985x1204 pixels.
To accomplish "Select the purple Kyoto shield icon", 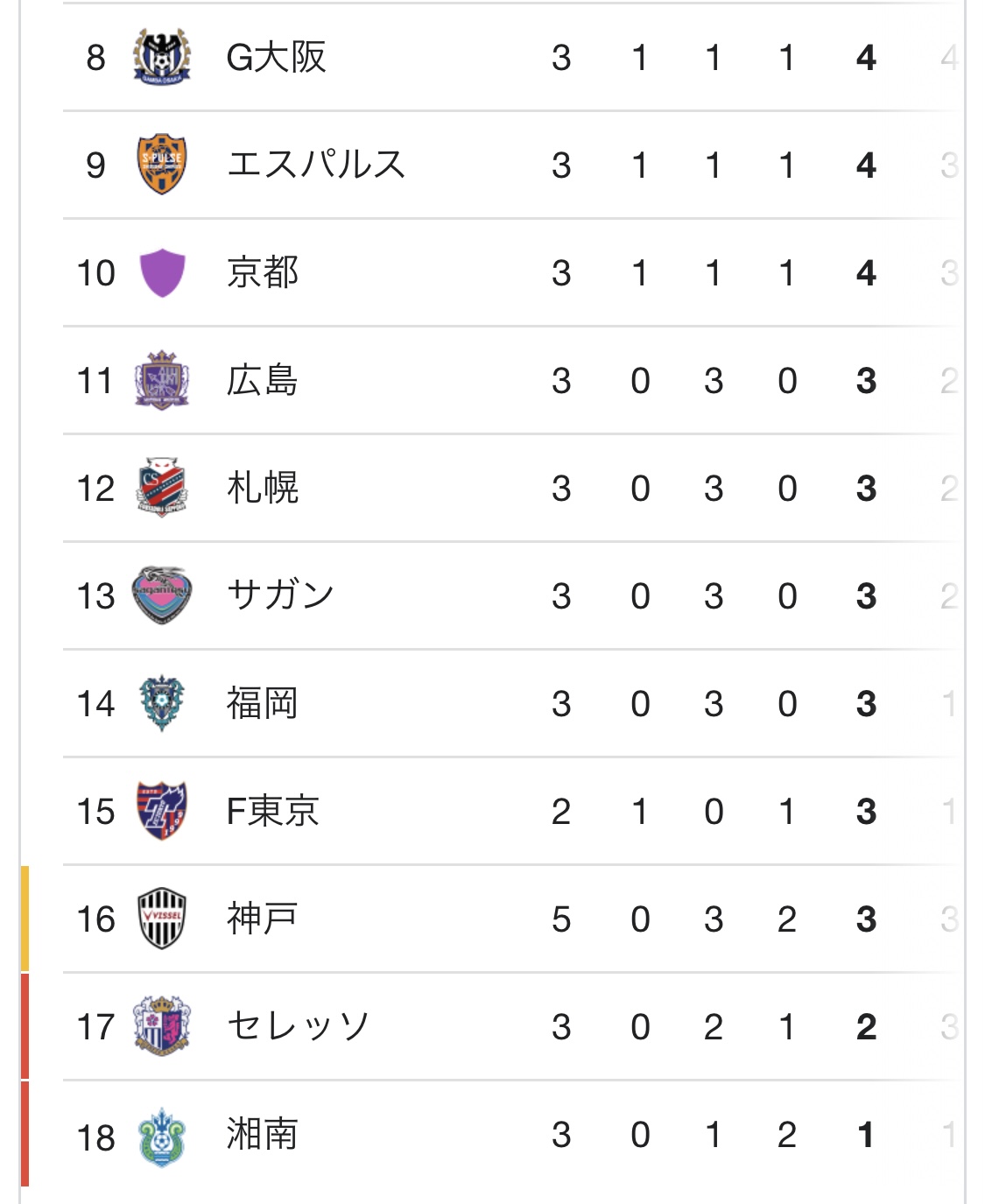I will pyautogui.click(x=162, y=272).
